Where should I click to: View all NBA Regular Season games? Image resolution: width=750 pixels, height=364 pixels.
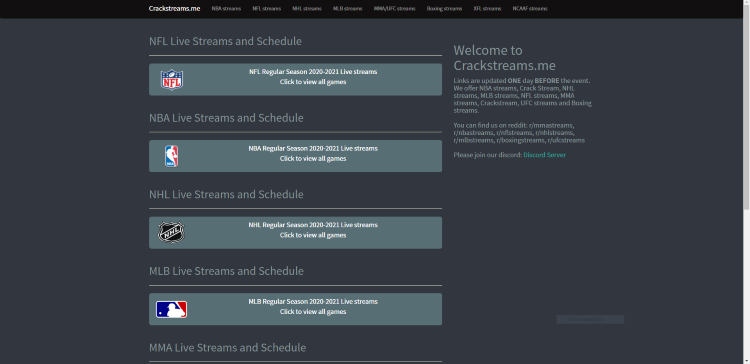point(295,156)
